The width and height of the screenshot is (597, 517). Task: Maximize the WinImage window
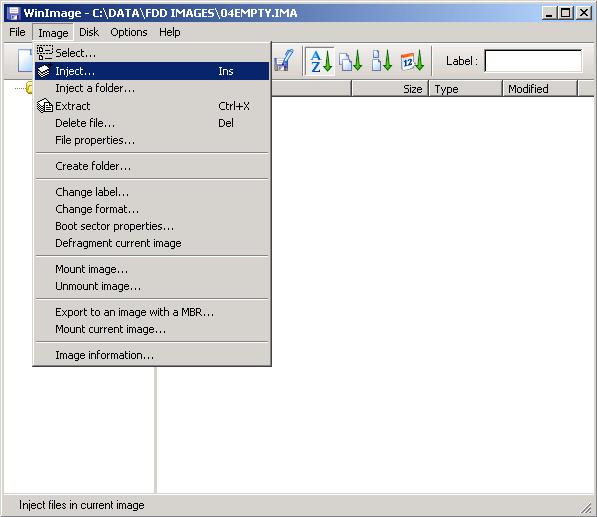[x=565, y=13]
